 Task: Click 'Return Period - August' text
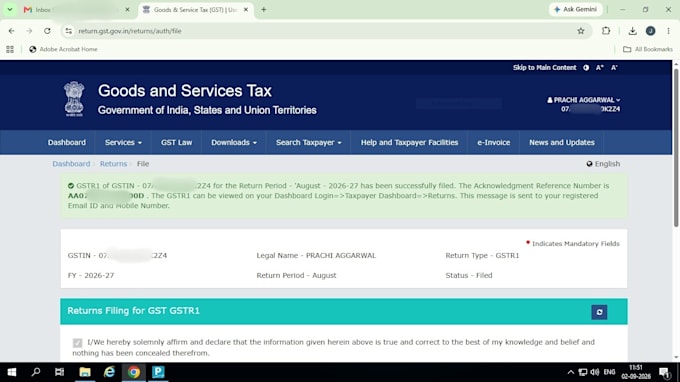click(296, 275)
